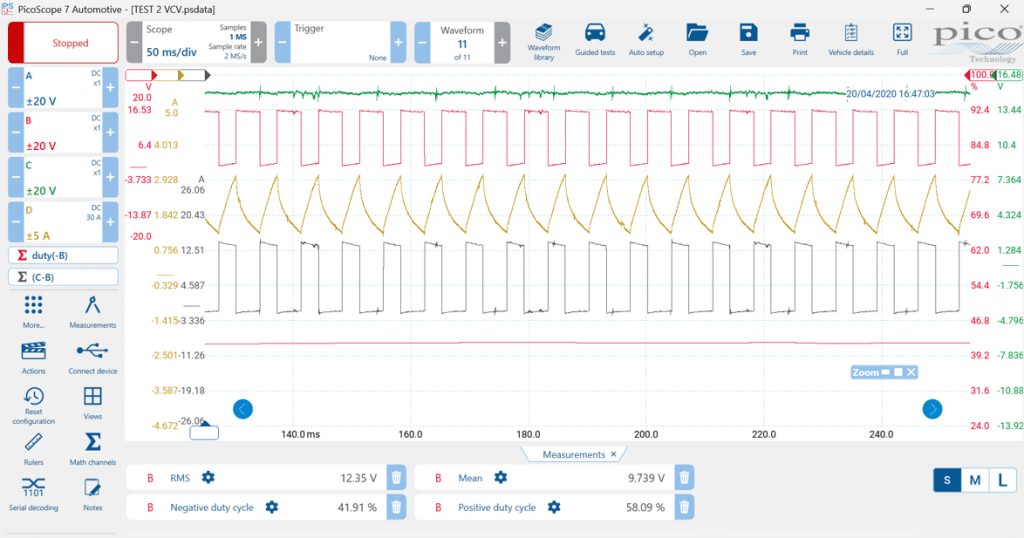Switch to Full screen view
Image resolution: width=1024 pixels, height=538 pixels.
pos(902,40)
